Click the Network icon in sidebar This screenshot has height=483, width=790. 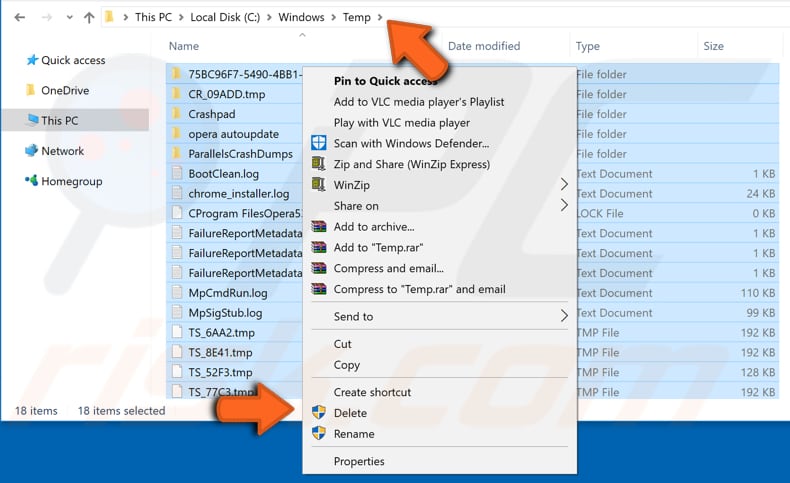tap(31, 150)
